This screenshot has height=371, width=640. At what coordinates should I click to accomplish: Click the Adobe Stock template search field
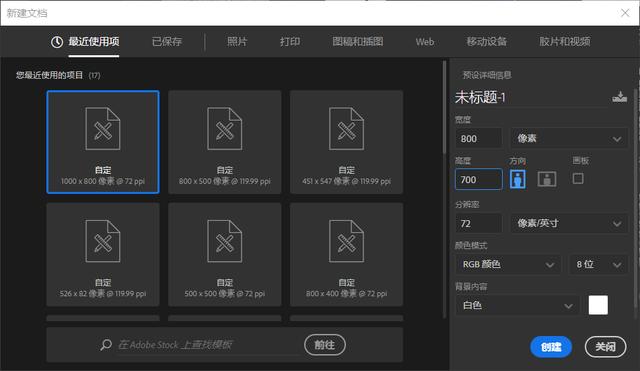(208, 345)
